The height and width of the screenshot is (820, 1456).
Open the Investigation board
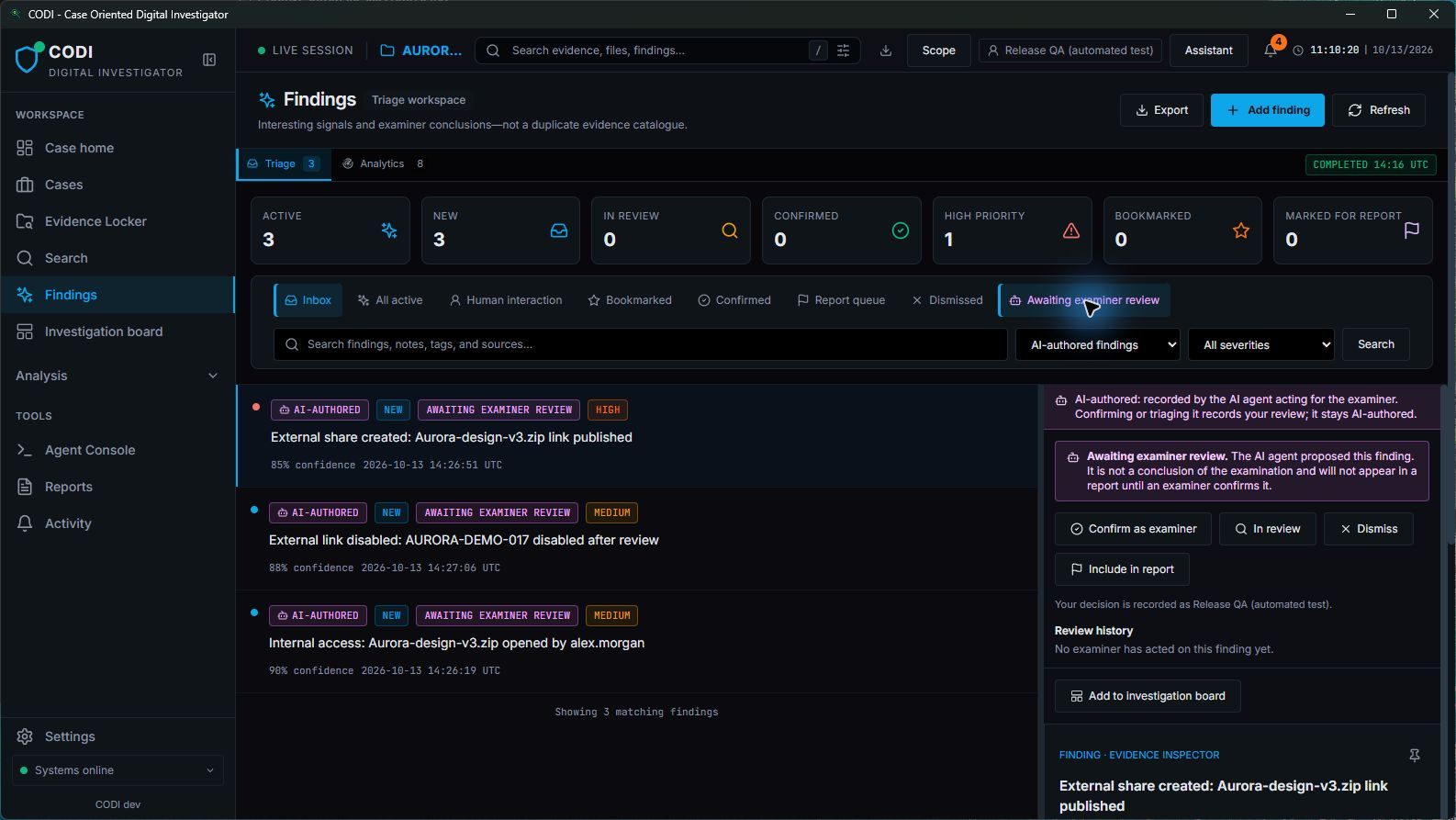[118, 331]
